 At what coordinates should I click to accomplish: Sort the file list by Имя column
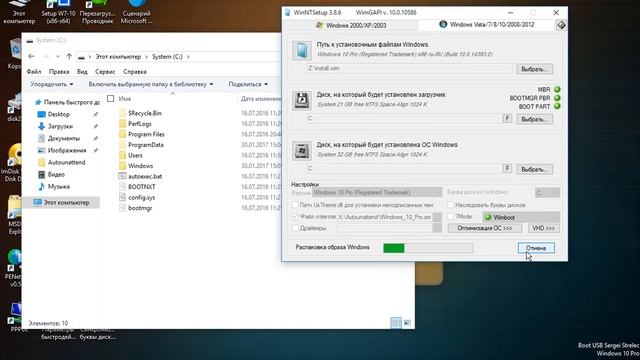pos(124,99)
